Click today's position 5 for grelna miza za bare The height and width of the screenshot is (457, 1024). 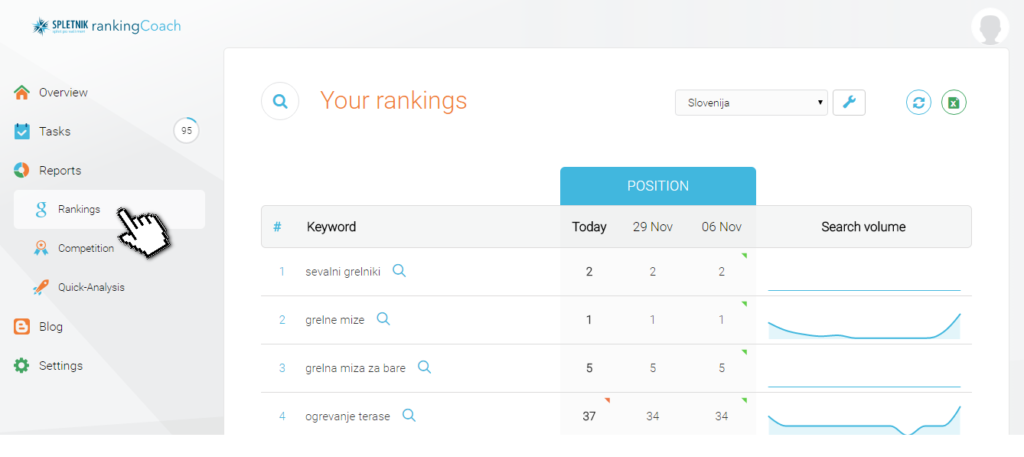point(589,368)
